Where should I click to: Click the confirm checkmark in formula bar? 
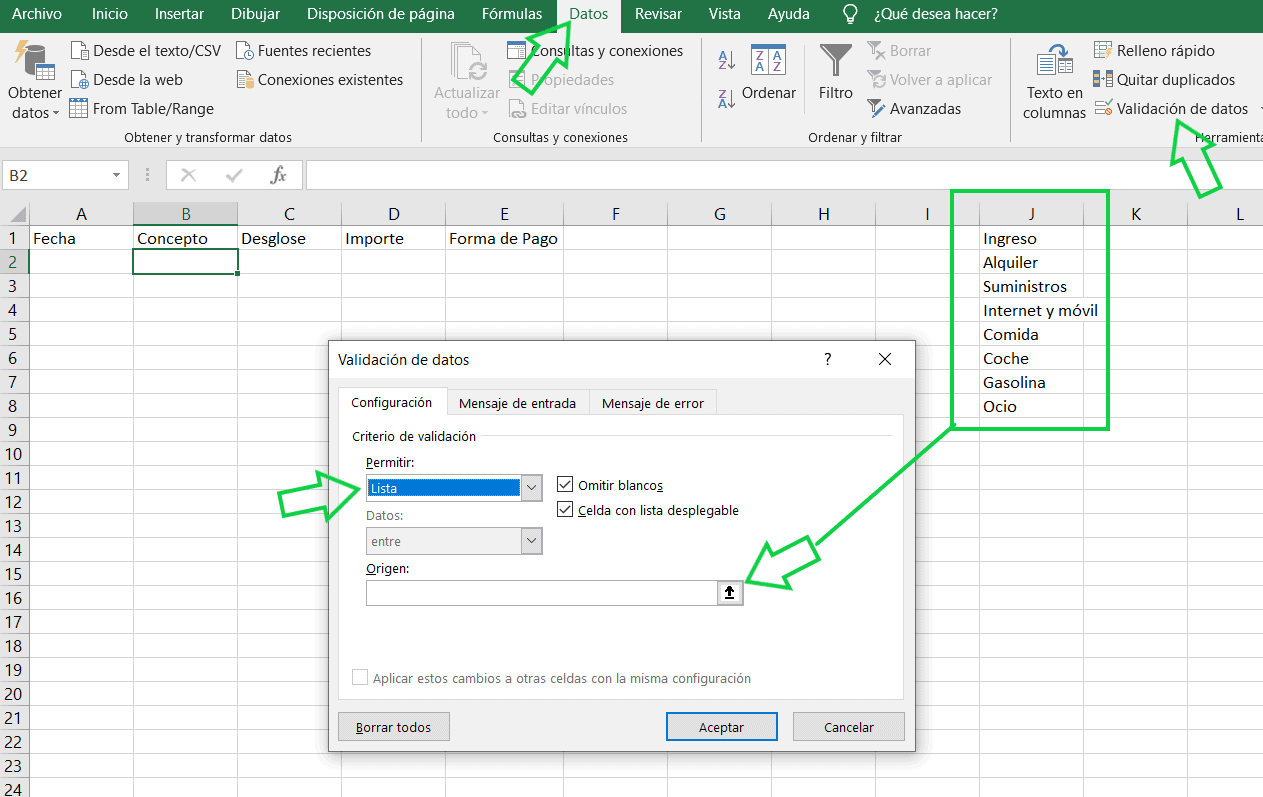click(234, 175)
